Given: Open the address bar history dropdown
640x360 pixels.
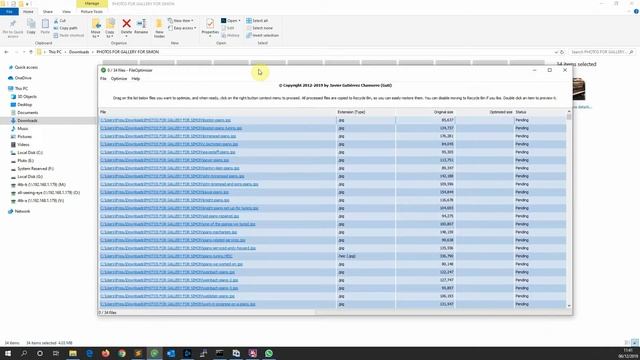Looking at the screenshot, I should coord(556,52).
